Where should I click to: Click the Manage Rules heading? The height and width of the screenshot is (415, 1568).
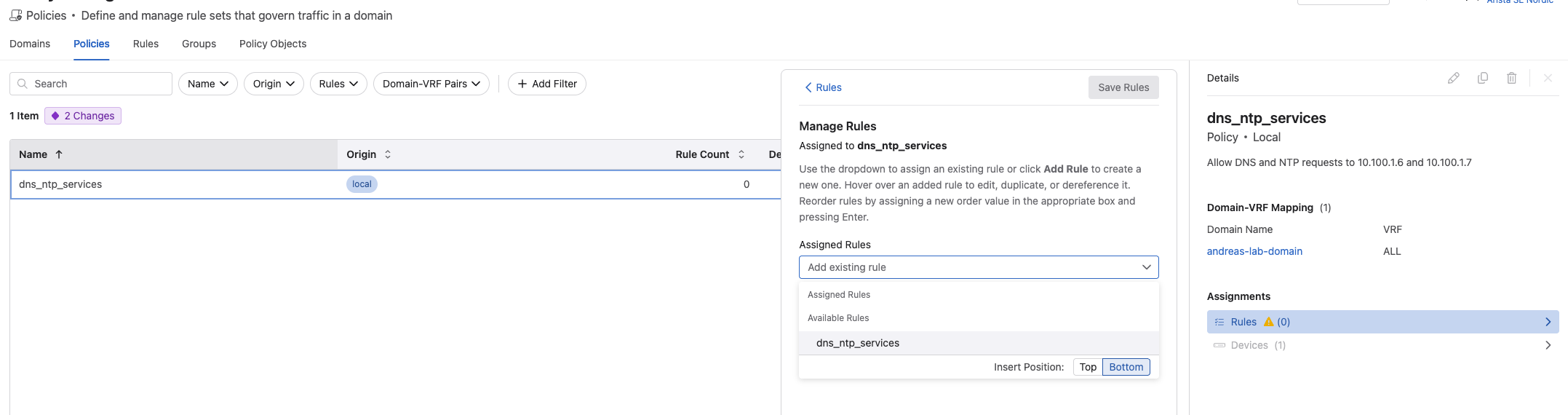point(837,126)
